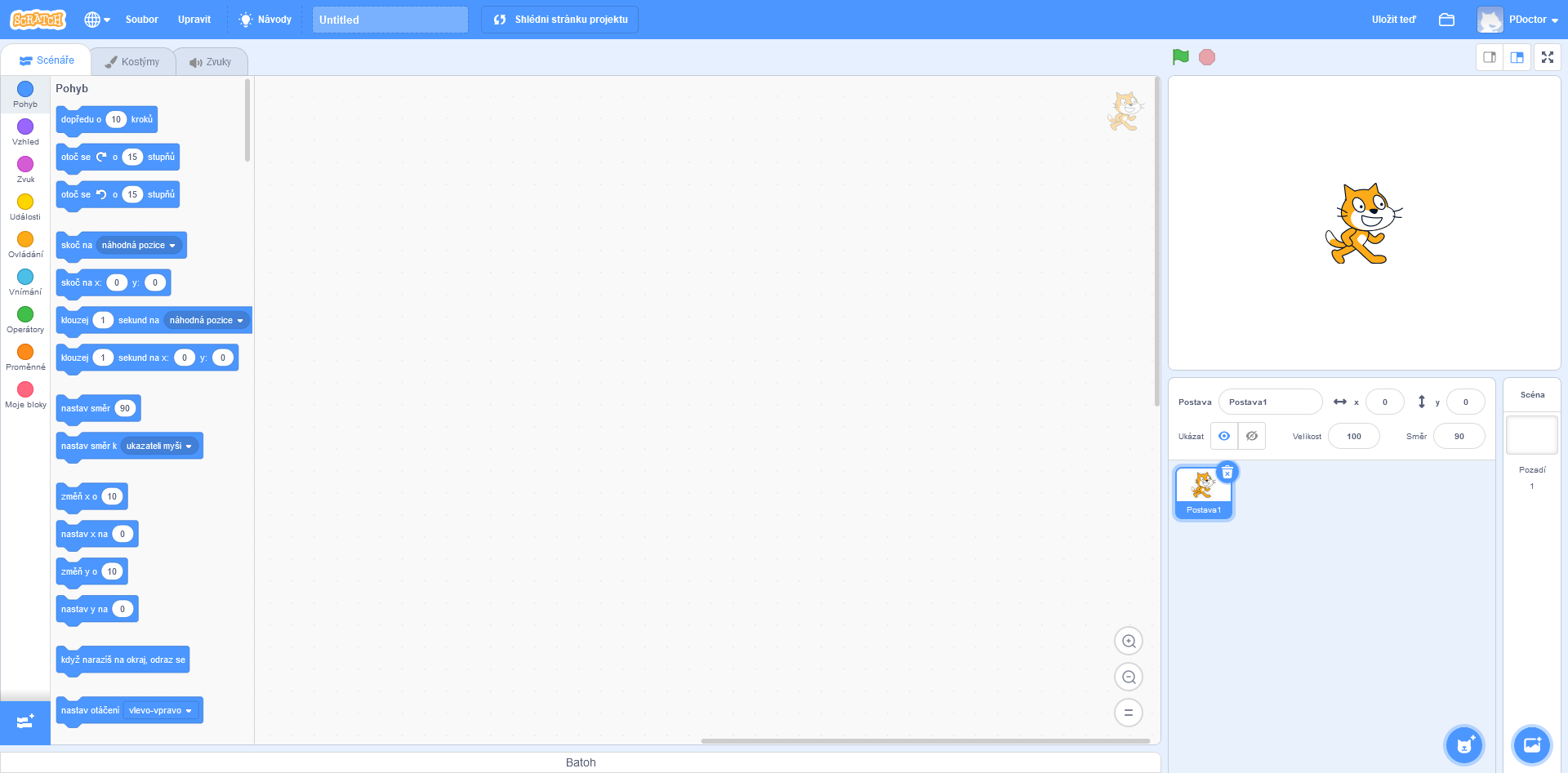Screen dimensions: 1568x773
Task: Select the Zvuk block category
Action: coord(25,170)
